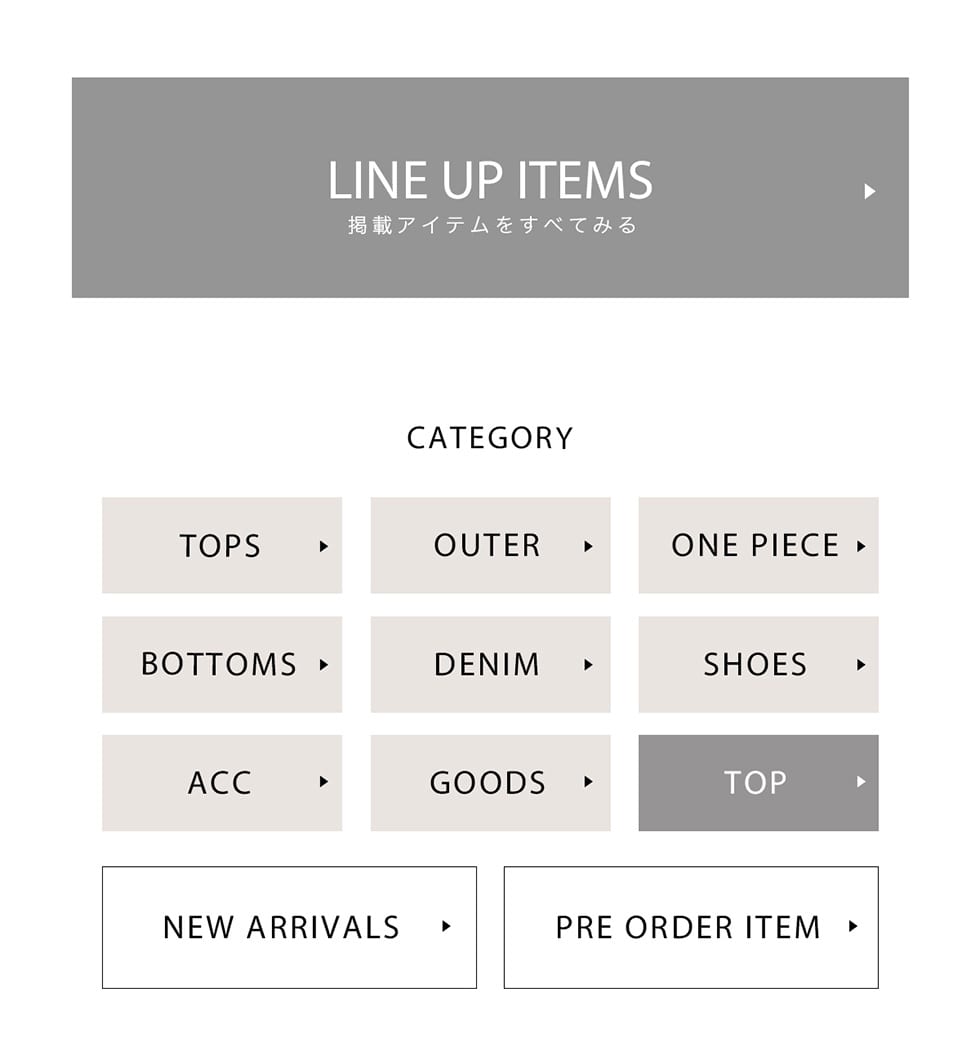Image resolution: width=980 pixels, height=1055 pixels.
Task: Click the arrow icon beside NEW ARRIVALS
Action: coord(446,927)
